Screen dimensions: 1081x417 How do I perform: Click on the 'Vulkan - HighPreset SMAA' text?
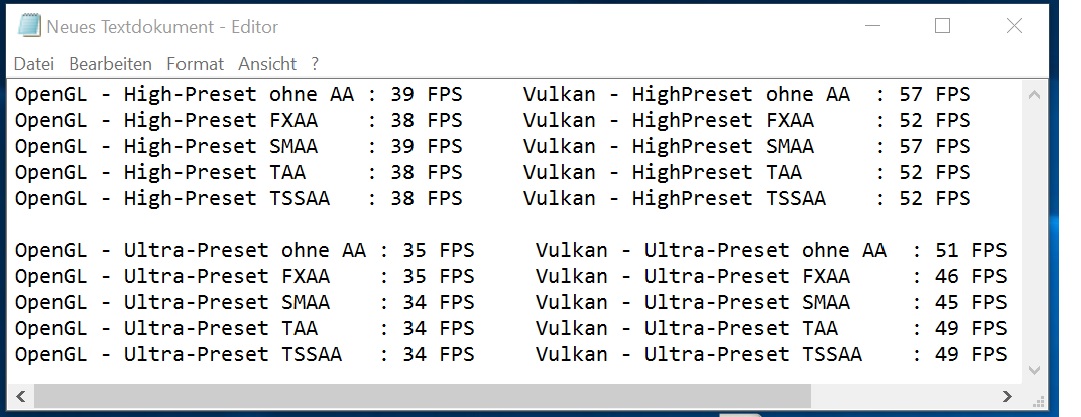pos(668,146)
